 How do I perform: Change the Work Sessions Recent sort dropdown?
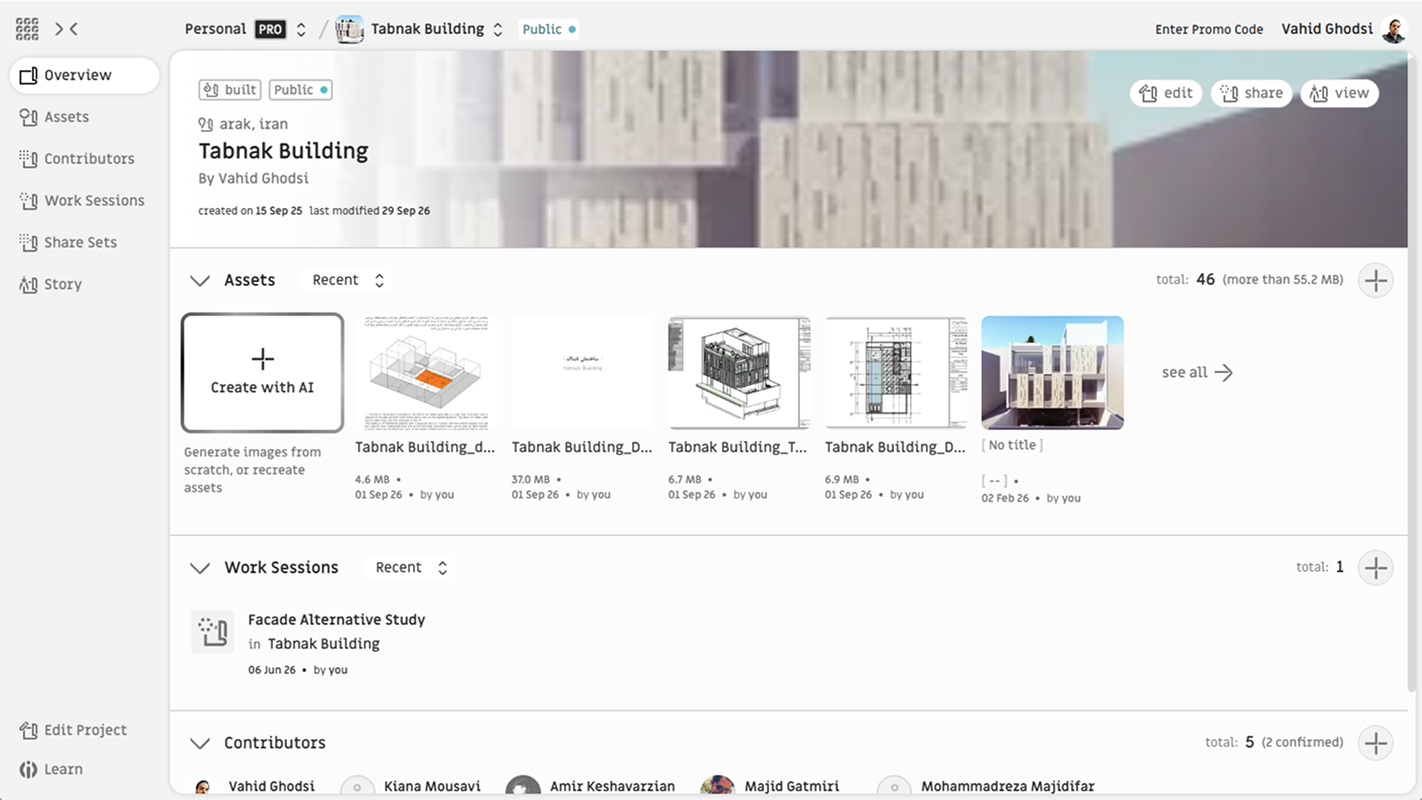pos(411,567)
